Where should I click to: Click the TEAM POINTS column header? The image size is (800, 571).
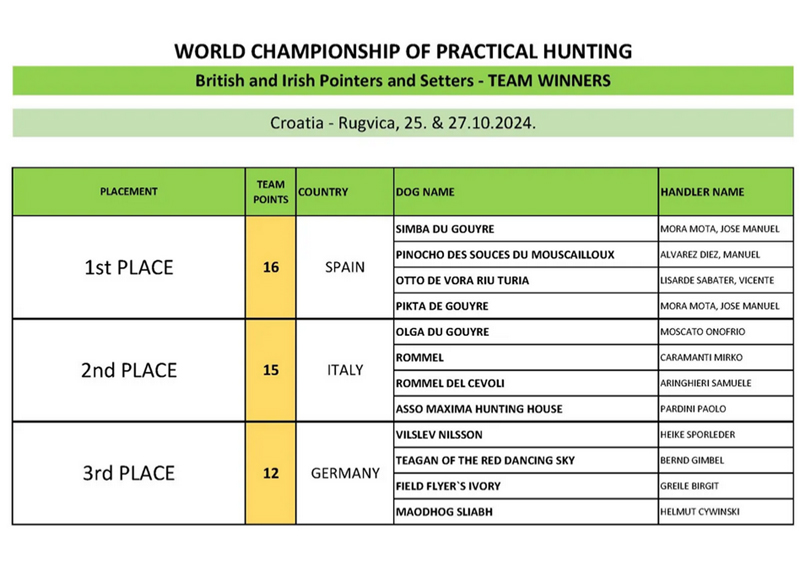270,192
